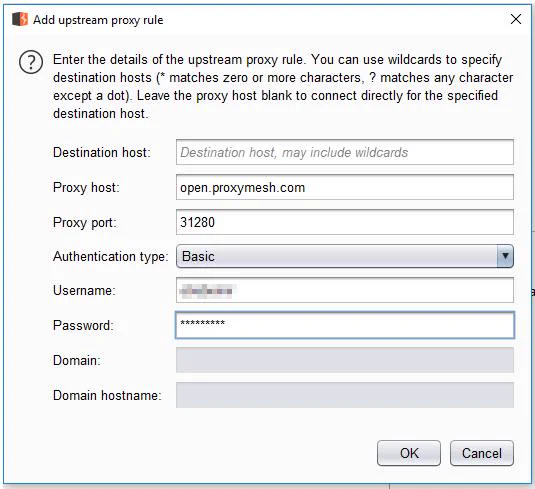Viewport: 535px width, 489px height.
Task: Click the 'Destination host:' label
Action: coord(102,153)
